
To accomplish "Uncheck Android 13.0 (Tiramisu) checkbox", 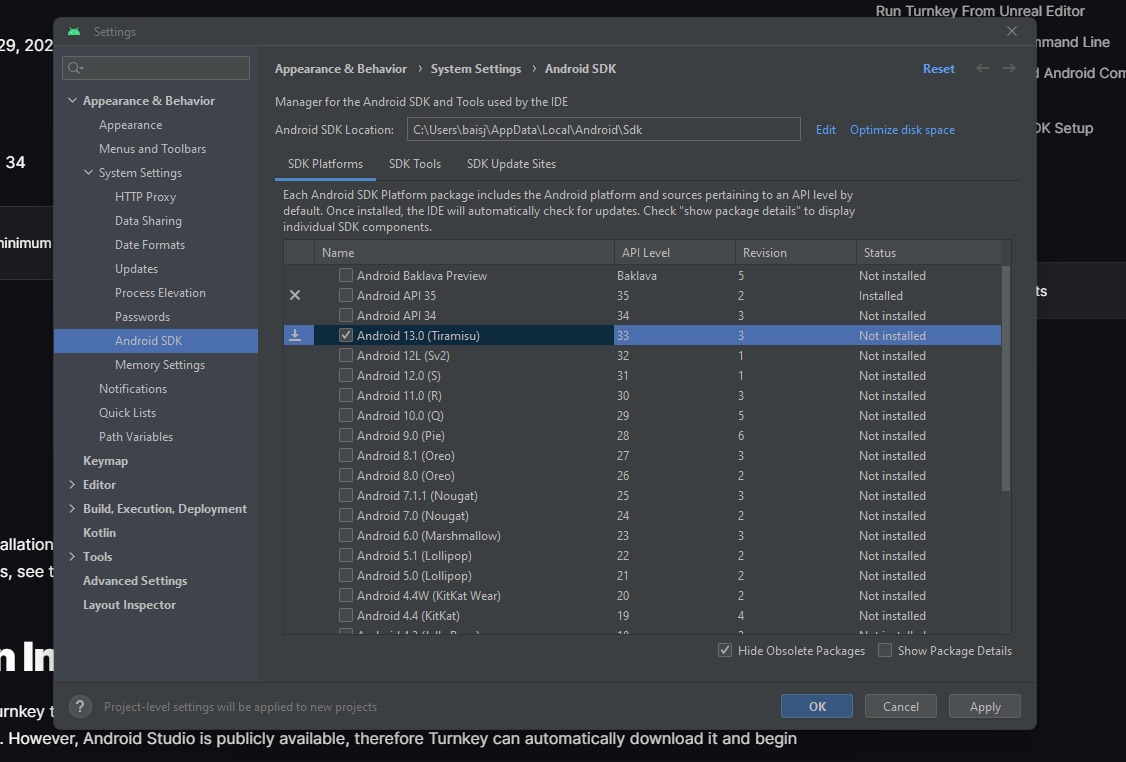I will tap(346, 335).
